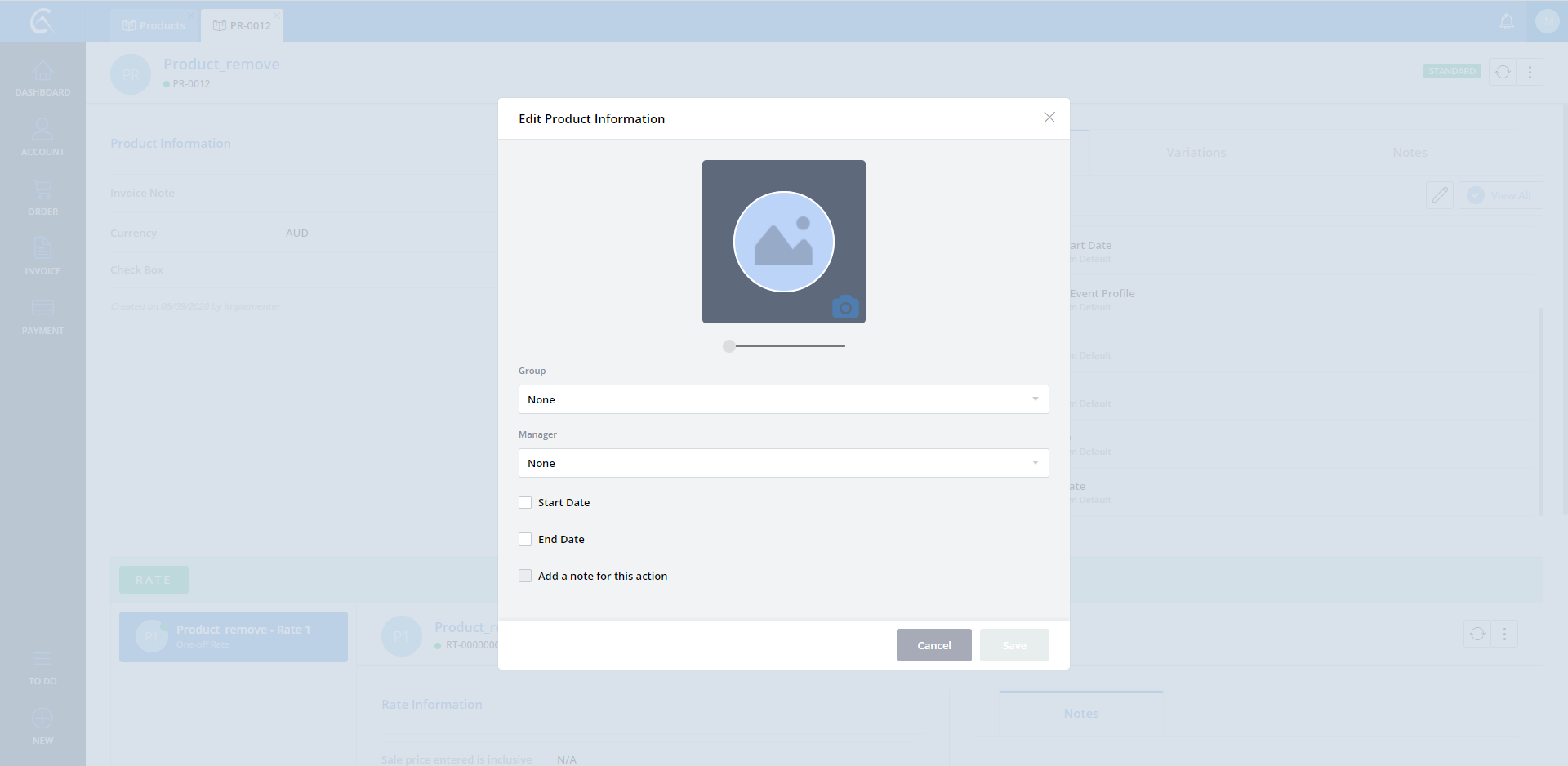Switch to the Products tab
This screenshot has width=1568, height=766.
click(154, 25)
